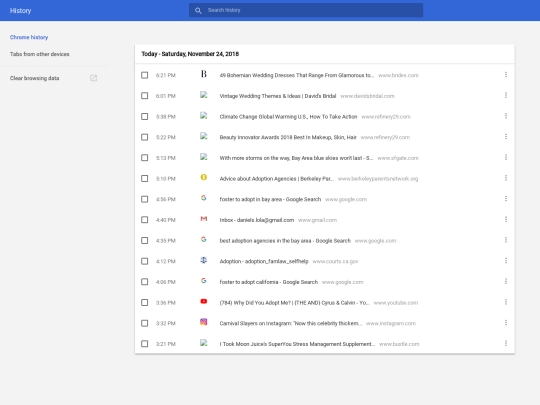Check the 3:21 PM Bustle entry box
The width and height of the screenshot is (540, 405).
[145, 344]
